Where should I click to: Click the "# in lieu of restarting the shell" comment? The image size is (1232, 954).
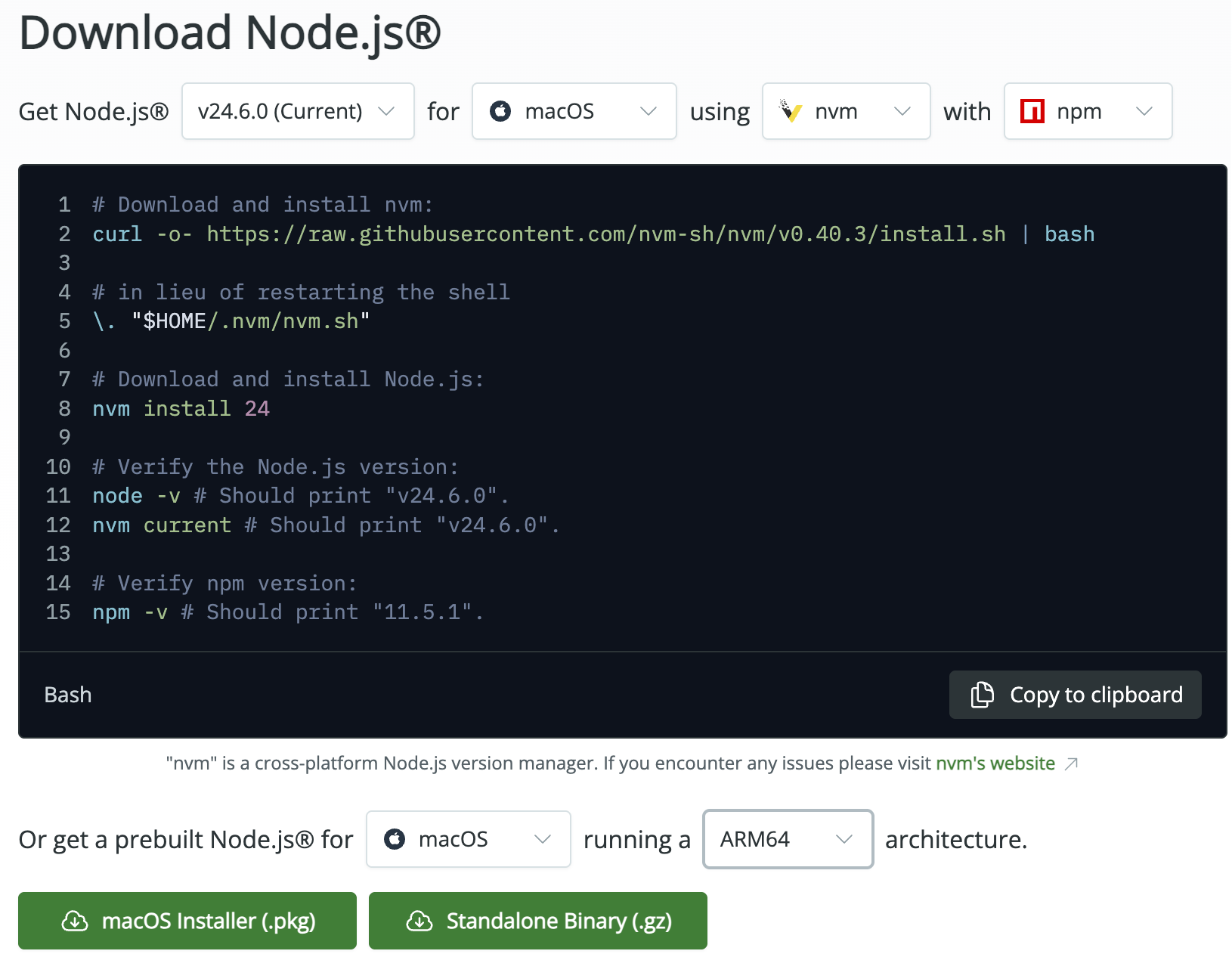coord(301,293)
